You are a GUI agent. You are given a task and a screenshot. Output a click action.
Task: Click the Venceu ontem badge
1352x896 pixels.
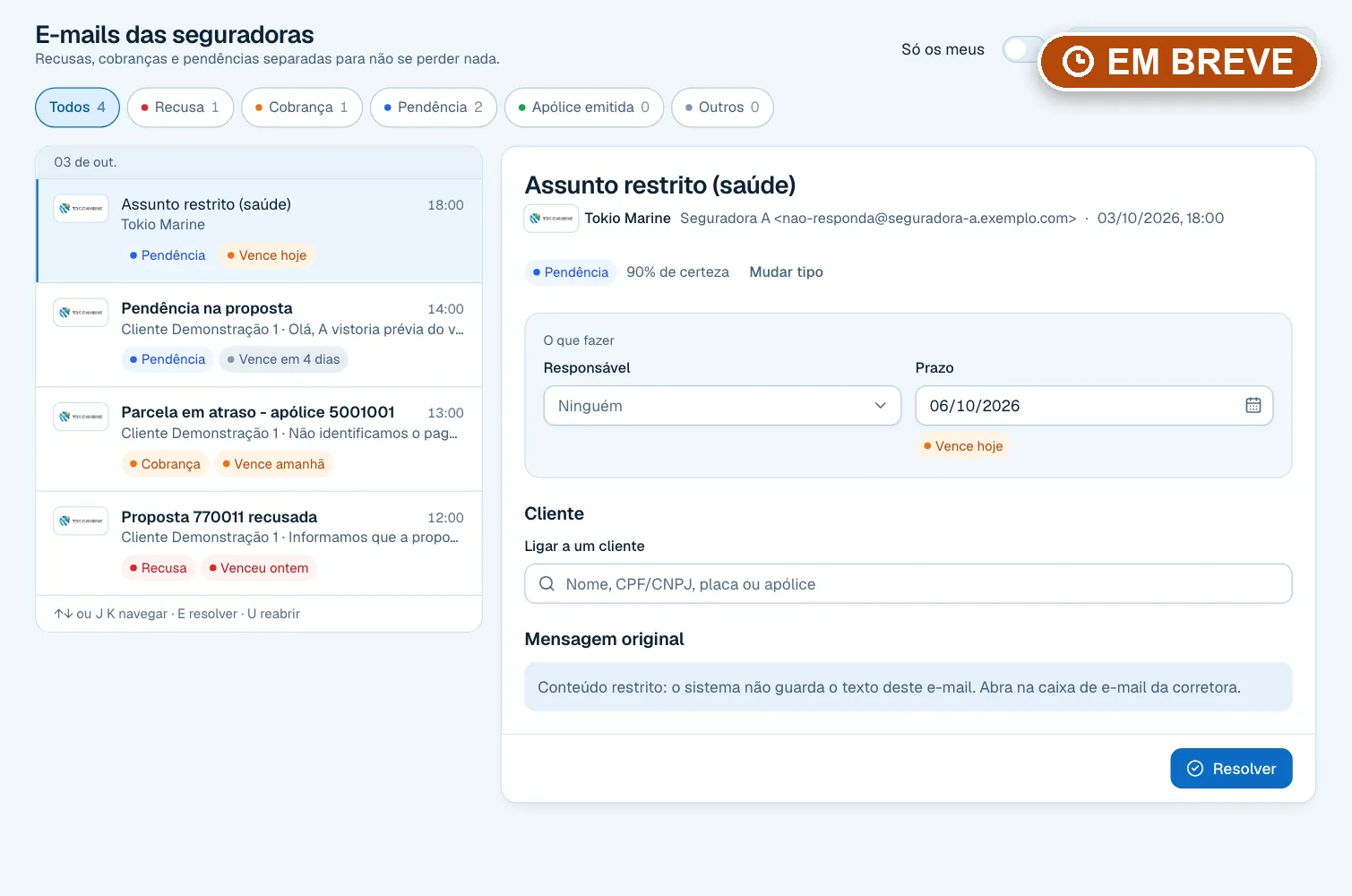point(259,568)
